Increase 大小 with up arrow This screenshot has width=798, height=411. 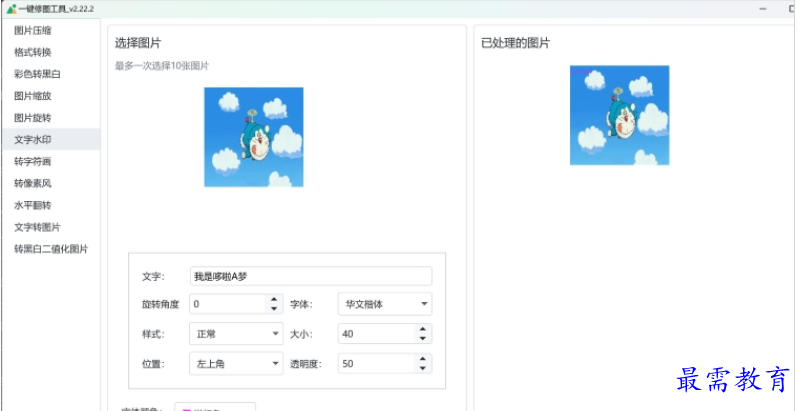point(422,330)
